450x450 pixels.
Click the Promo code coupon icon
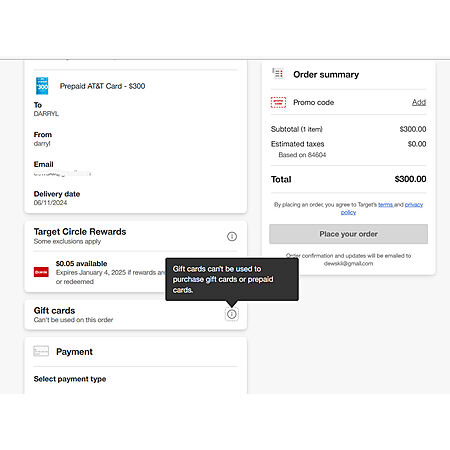tap(278, 102)
